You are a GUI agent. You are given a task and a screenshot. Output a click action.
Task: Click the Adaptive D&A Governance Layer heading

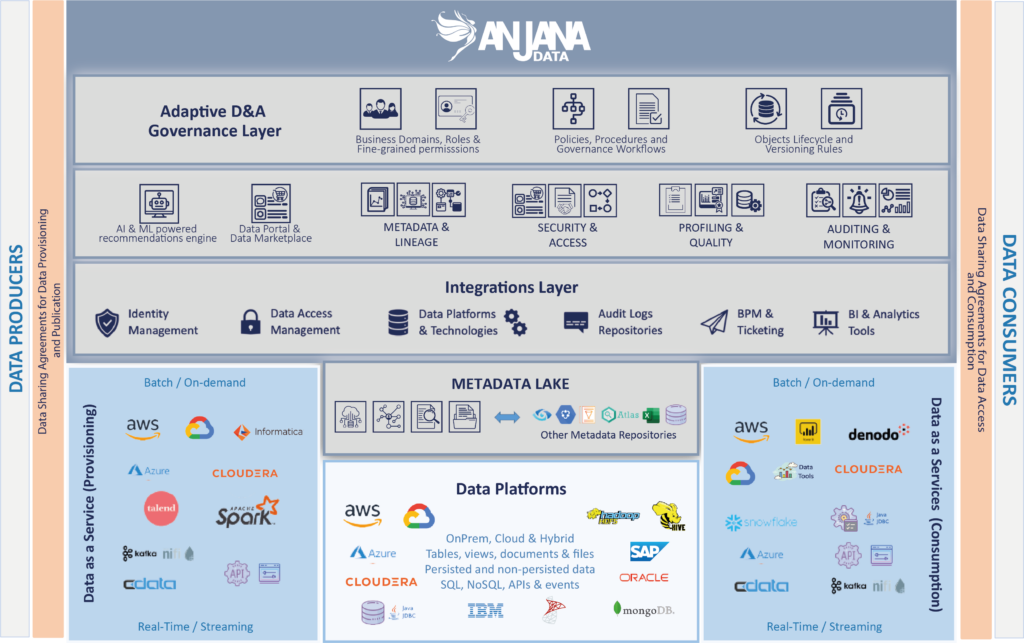tap(215, 121)
